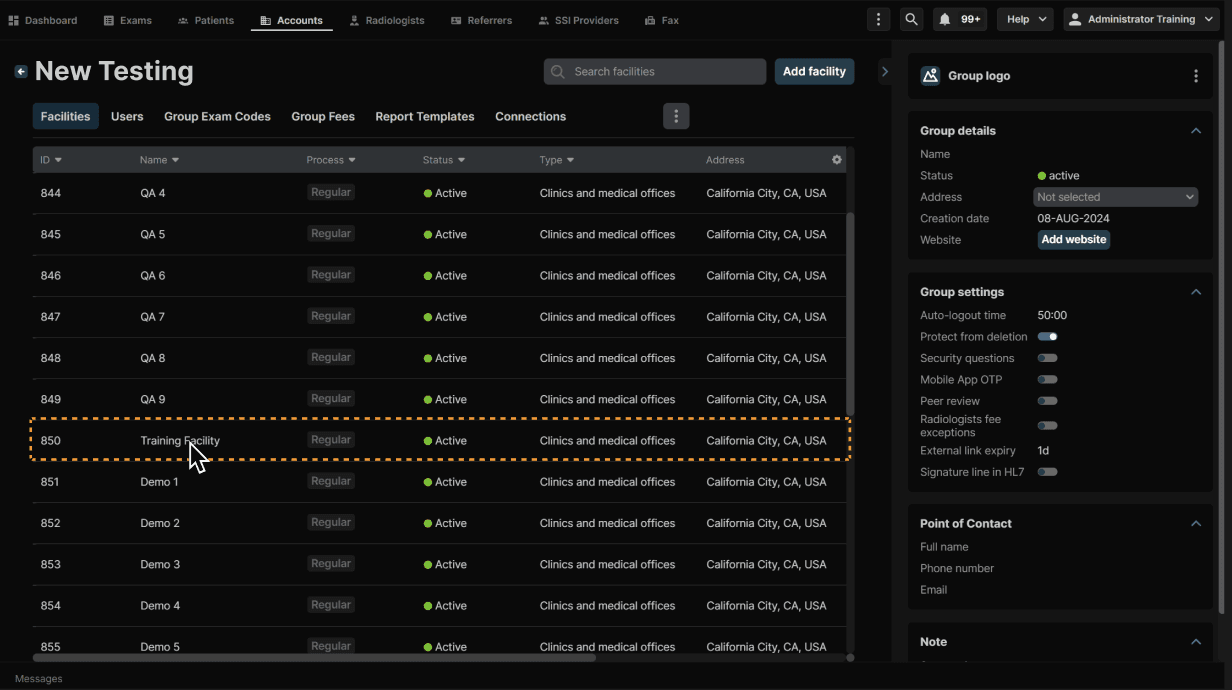Collapse the Group settings section
The width and height of the screenshot is (1232, 690).
1196,292
